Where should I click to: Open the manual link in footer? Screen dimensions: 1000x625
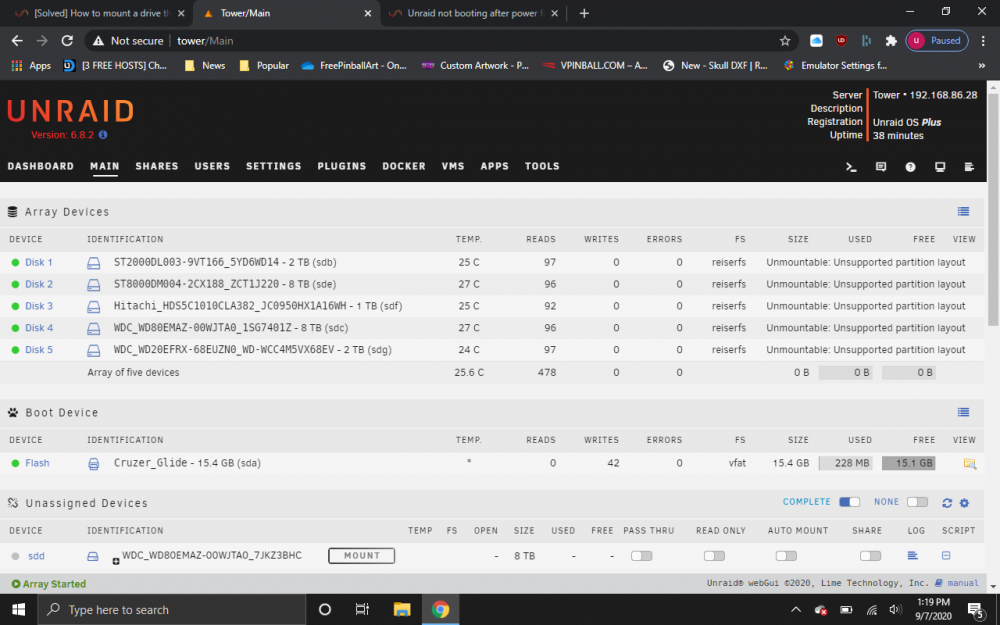point(962,583)
